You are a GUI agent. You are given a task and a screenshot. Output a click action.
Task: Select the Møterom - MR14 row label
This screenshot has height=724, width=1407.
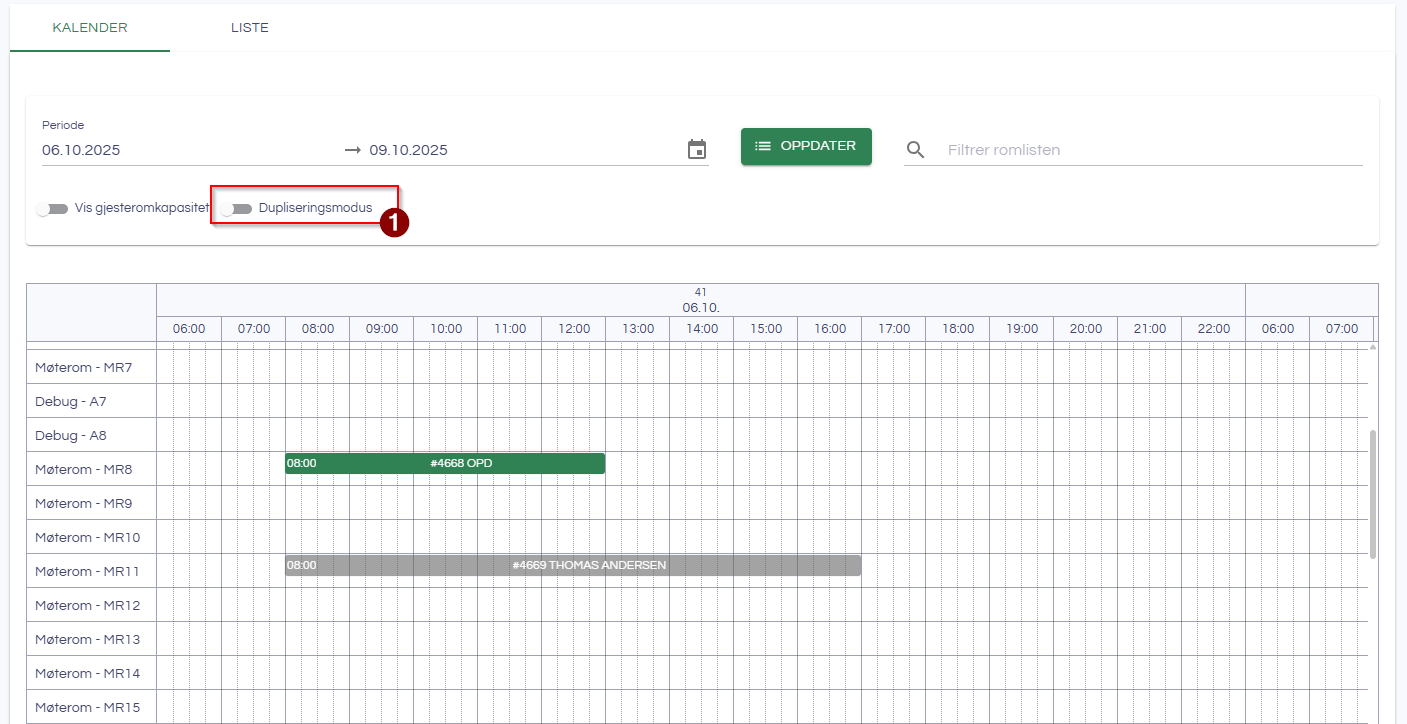pos(91,673)
